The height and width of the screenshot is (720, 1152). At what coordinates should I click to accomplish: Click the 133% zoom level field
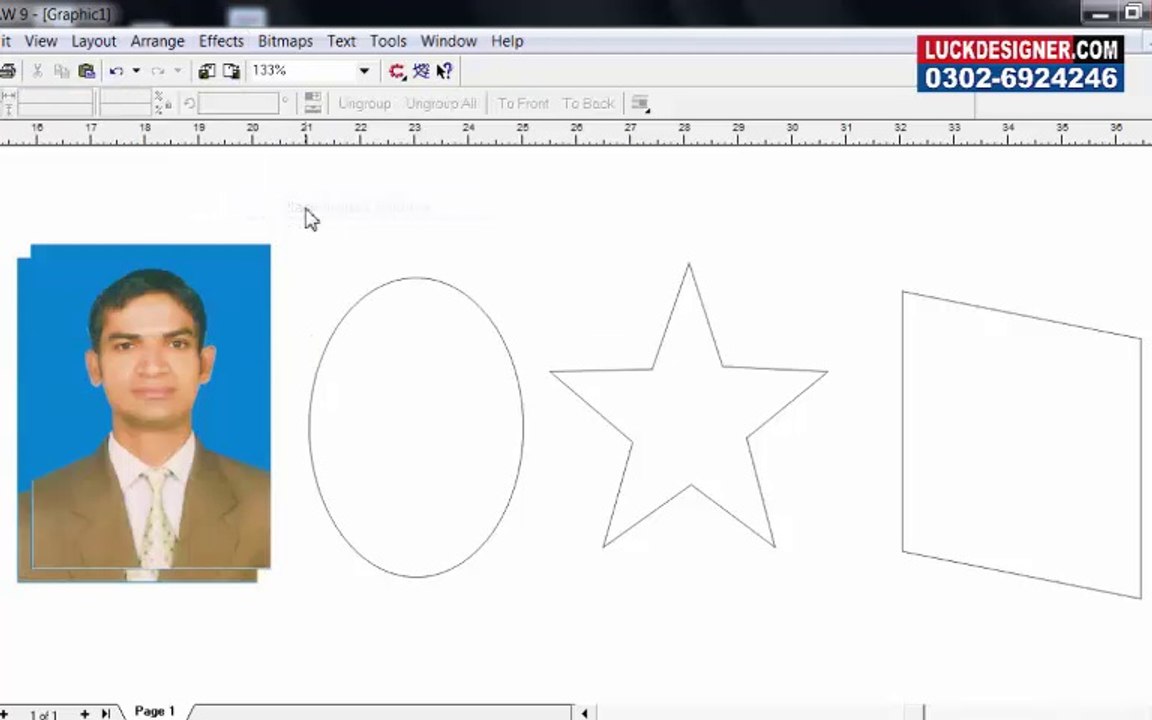point(302,71)
